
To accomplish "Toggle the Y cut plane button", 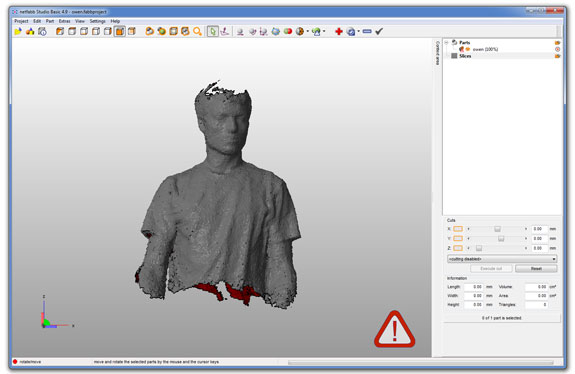I will point(458,238).
